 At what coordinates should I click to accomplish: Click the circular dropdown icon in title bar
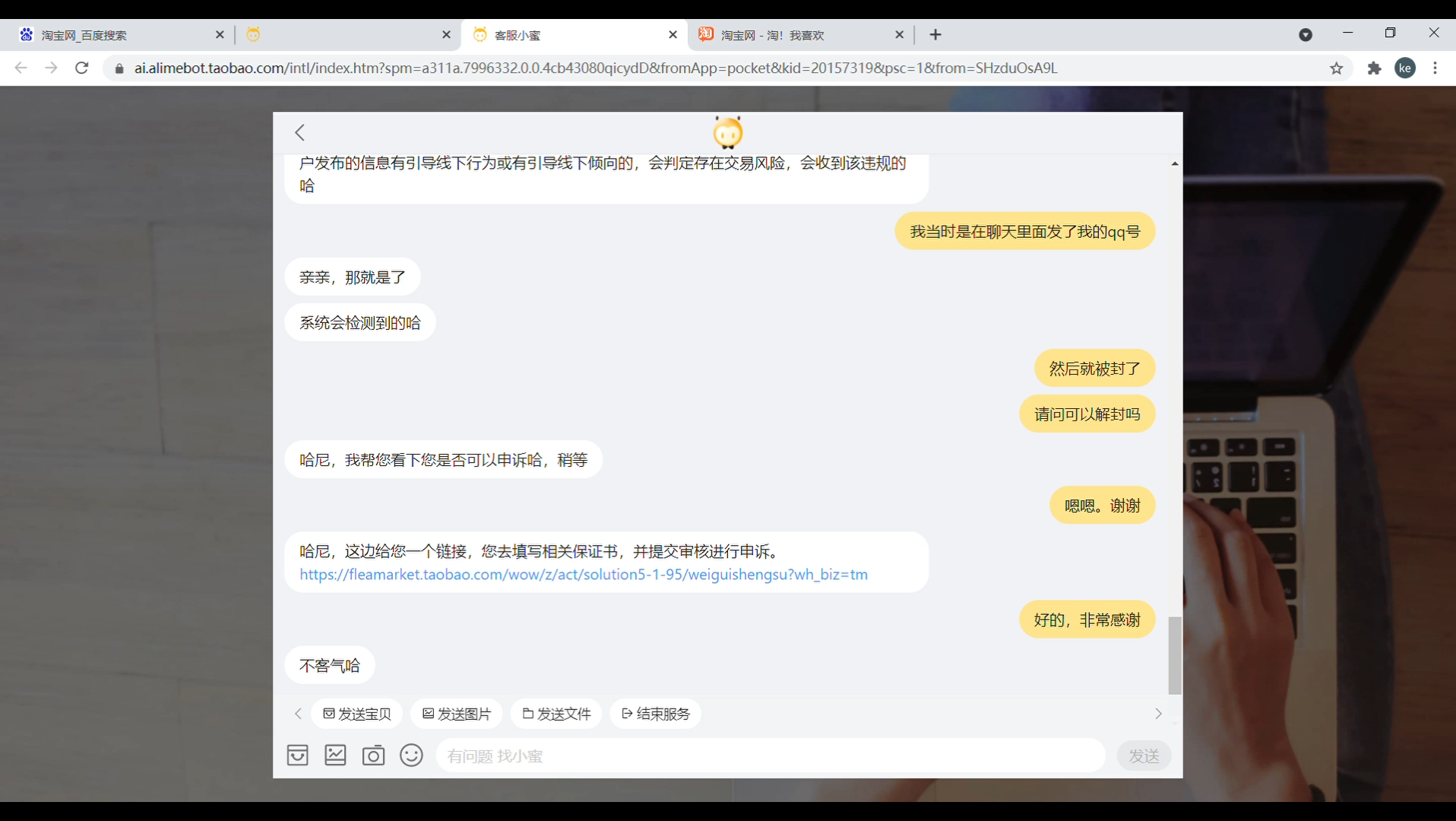point(1306,35)
